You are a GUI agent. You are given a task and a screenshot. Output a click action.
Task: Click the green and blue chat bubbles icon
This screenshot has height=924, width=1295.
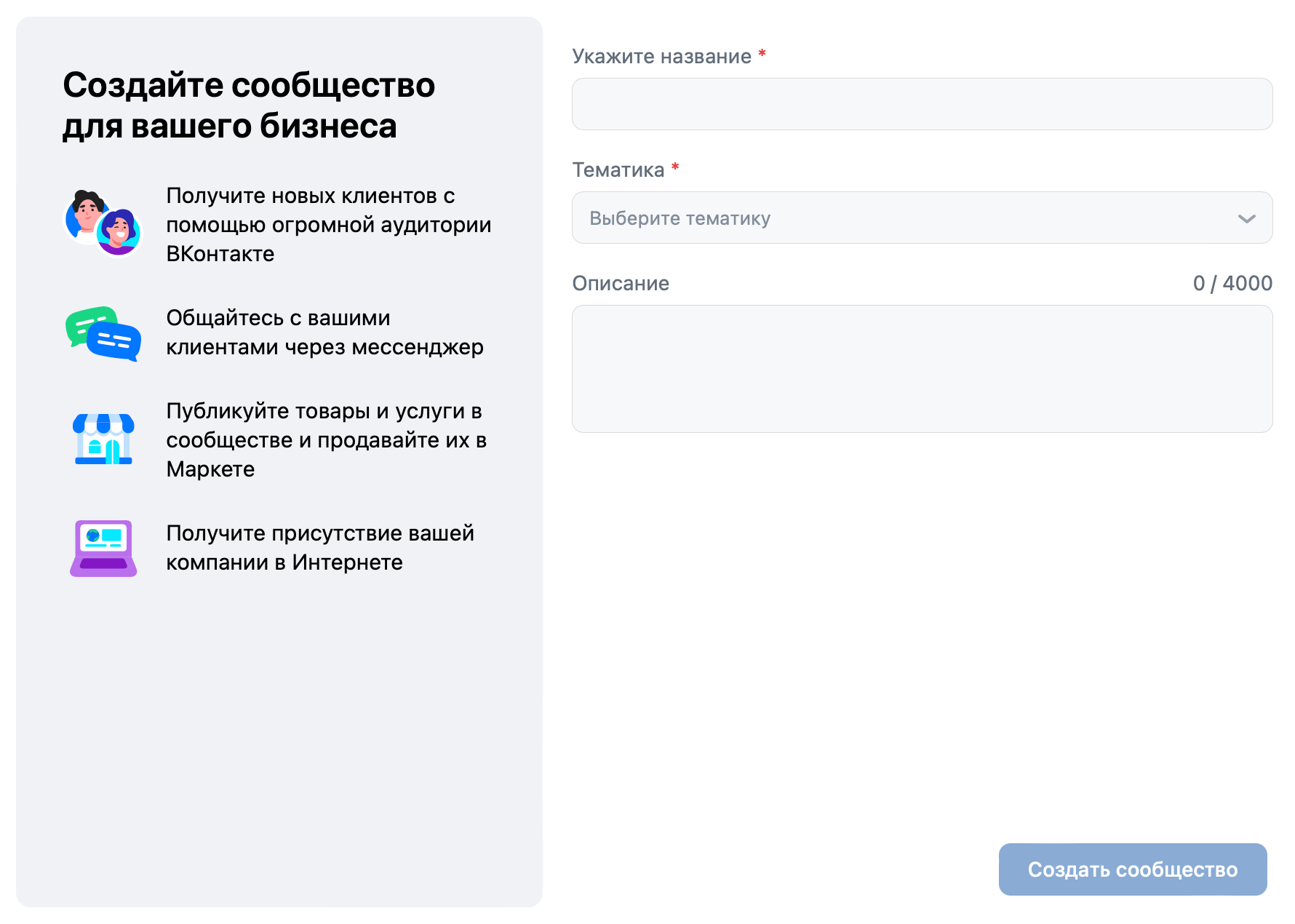coord(103,333)
